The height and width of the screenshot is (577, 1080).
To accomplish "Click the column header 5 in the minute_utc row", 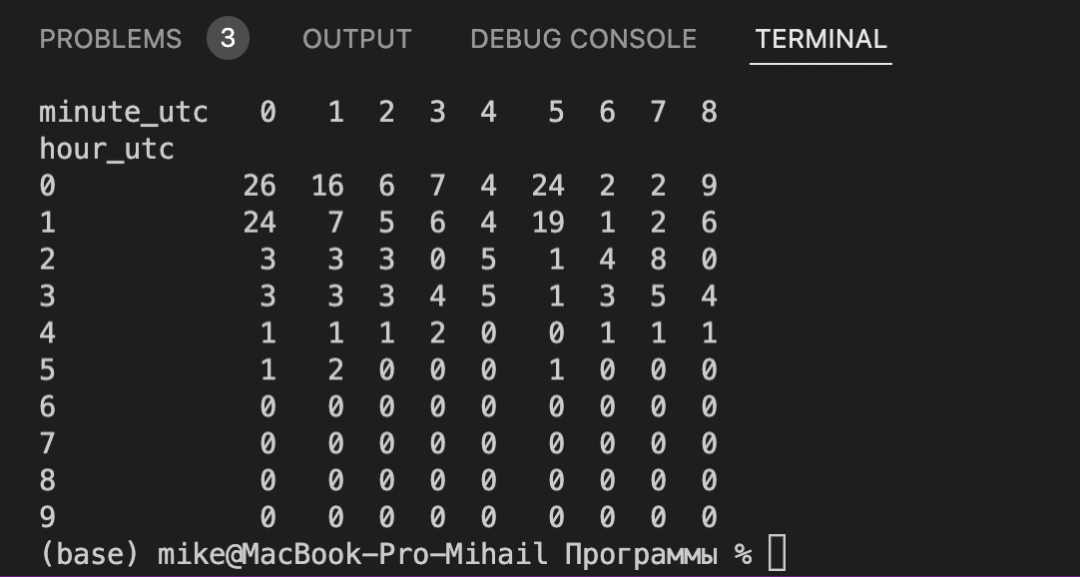I will (x=556, y=112).
